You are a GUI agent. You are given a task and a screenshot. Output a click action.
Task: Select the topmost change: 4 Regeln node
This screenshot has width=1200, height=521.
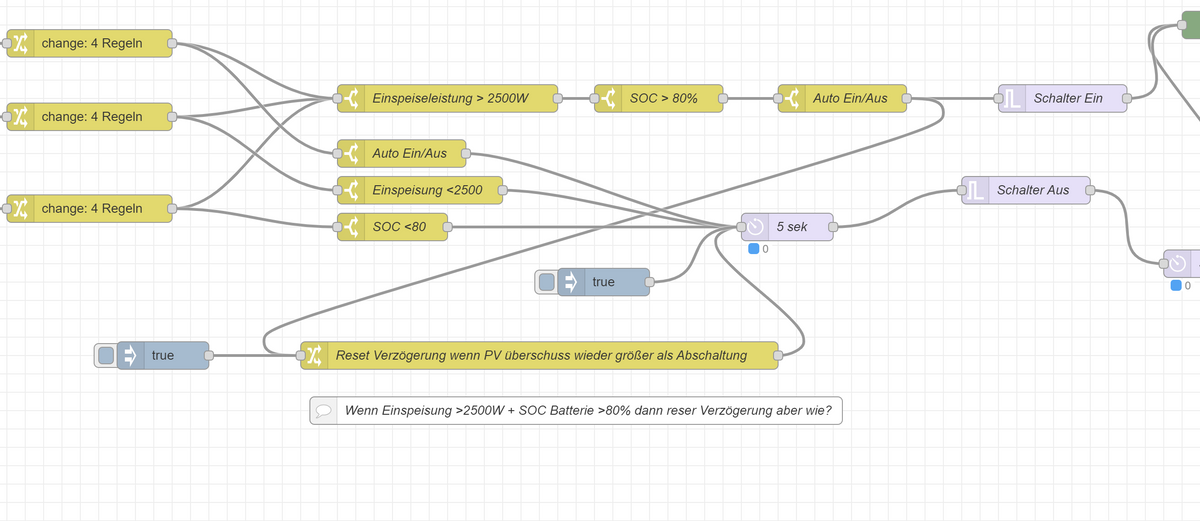[90, 44]
